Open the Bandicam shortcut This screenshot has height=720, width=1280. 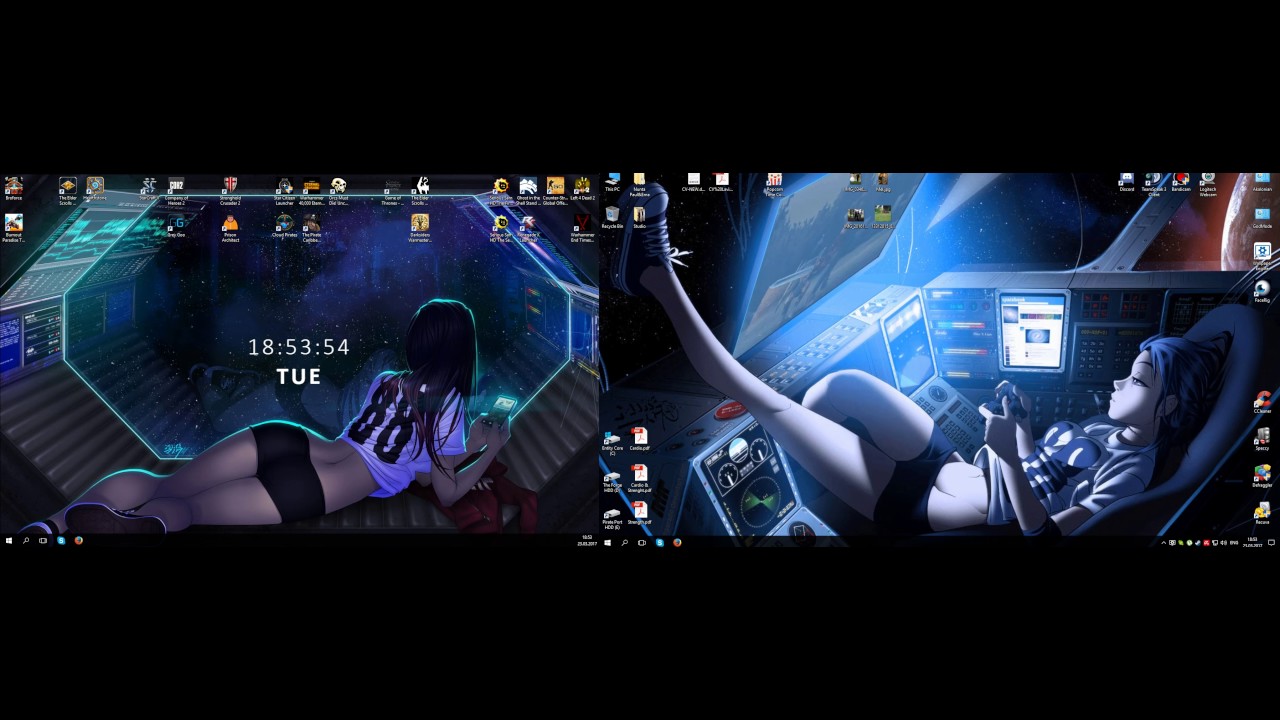[x=1181, y=180]
